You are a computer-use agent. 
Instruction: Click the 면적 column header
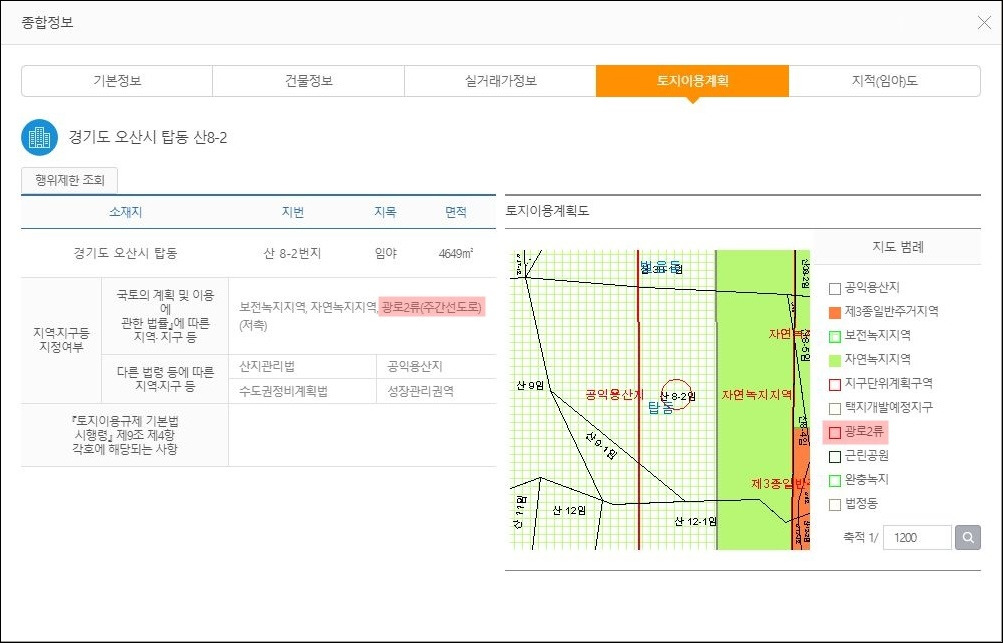click(x=456, y=212)
